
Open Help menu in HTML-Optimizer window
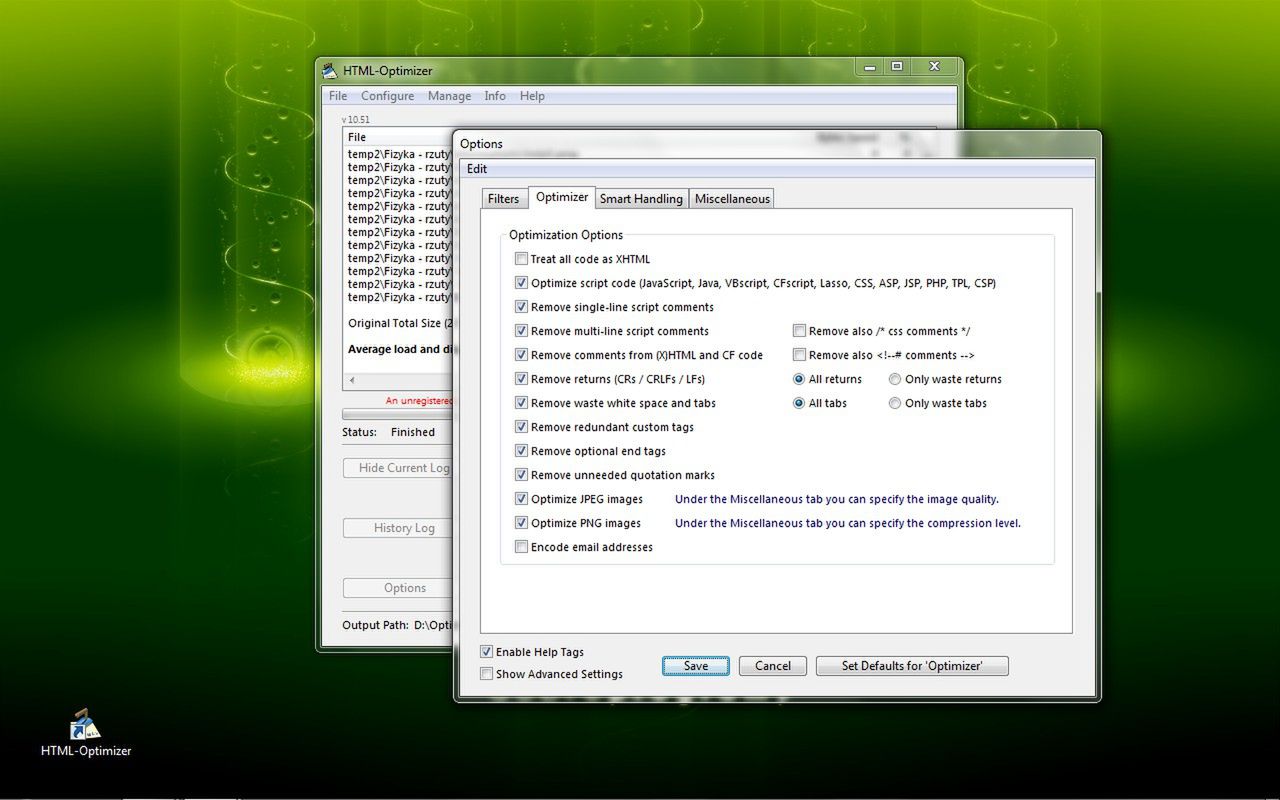click(532, 96)
